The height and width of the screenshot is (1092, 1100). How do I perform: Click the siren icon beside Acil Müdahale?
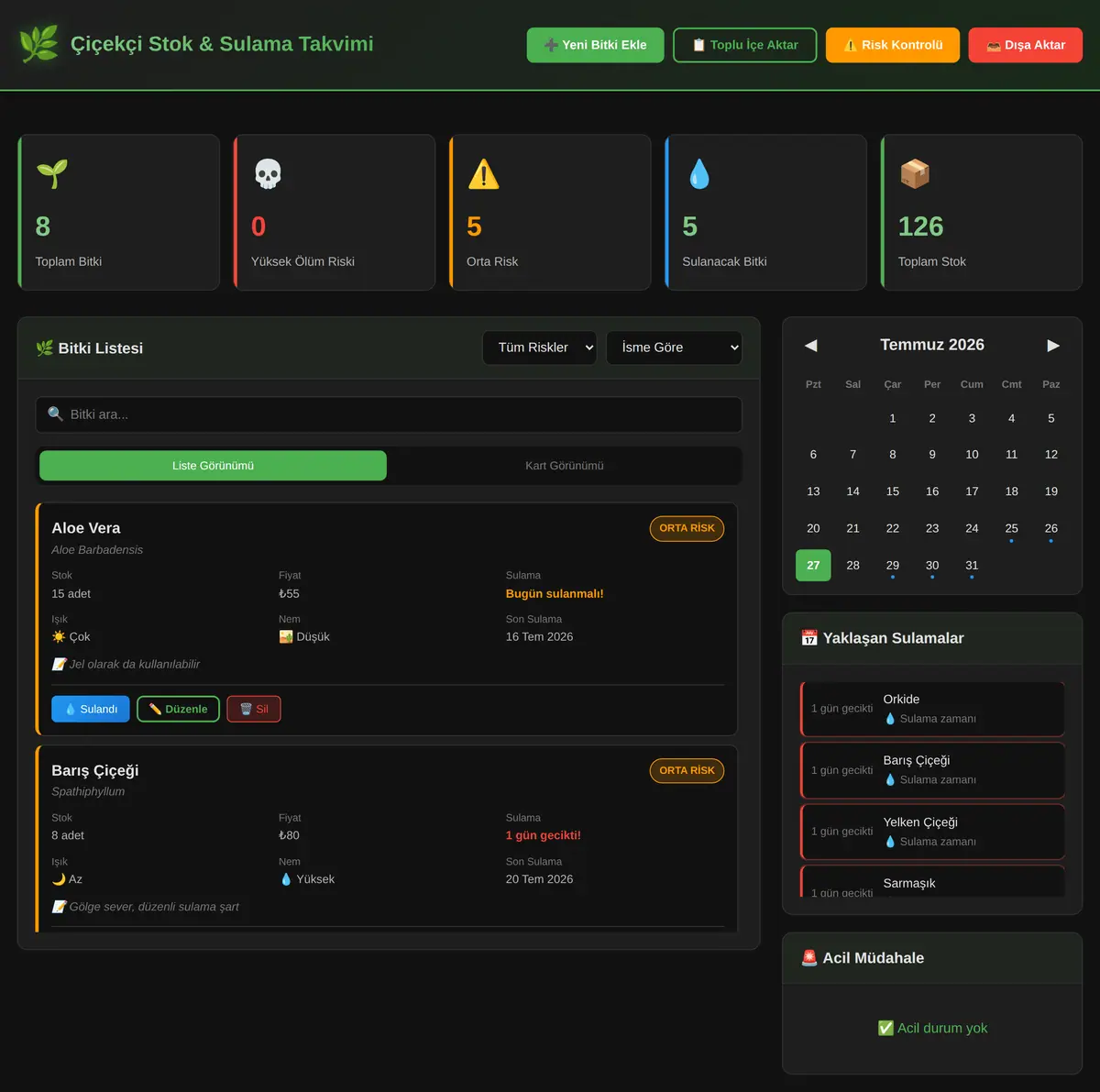[809, 958]
